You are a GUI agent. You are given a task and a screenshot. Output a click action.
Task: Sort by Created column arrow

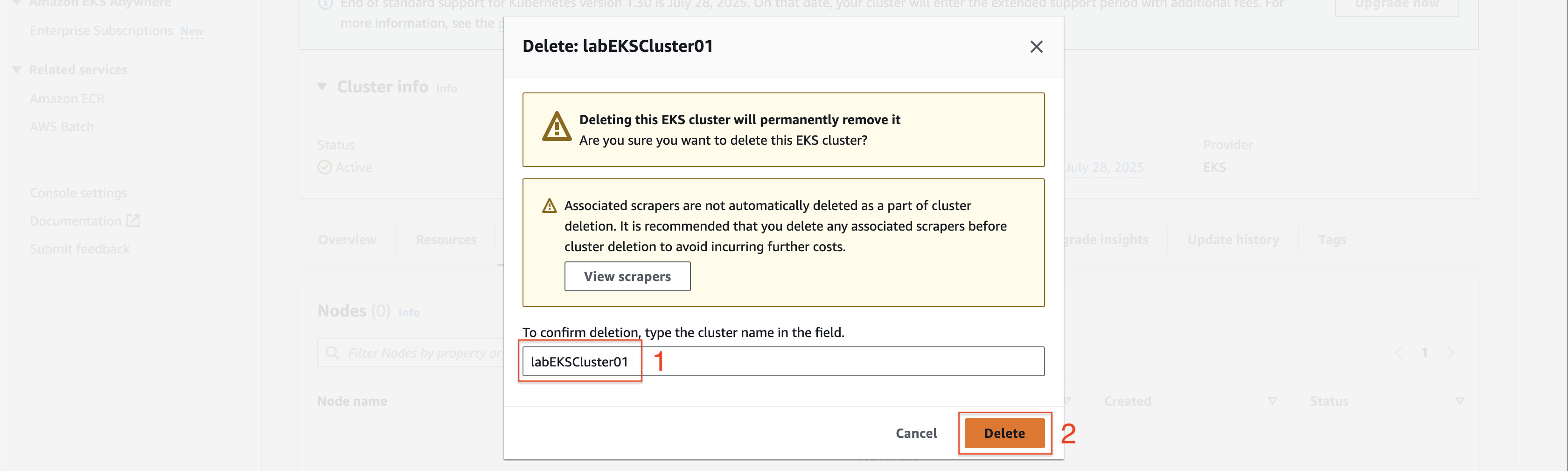click(1272, 401)
